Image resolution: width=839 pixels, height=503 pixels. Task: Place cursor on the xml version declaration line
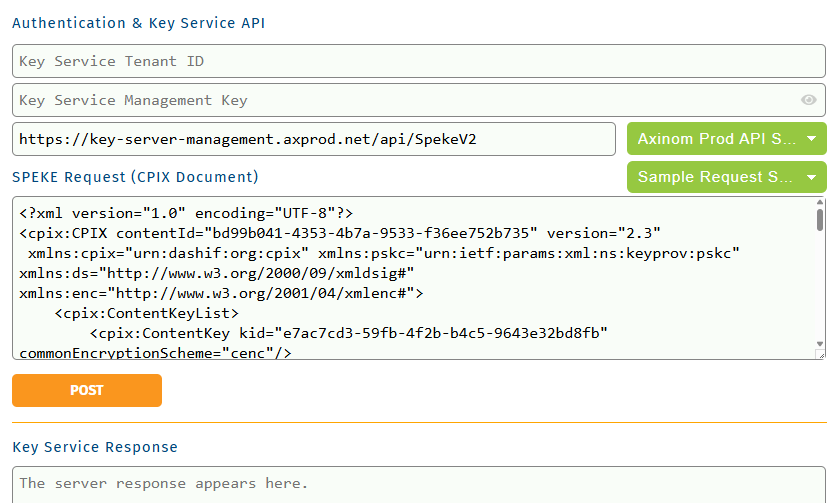pos(186,214)
